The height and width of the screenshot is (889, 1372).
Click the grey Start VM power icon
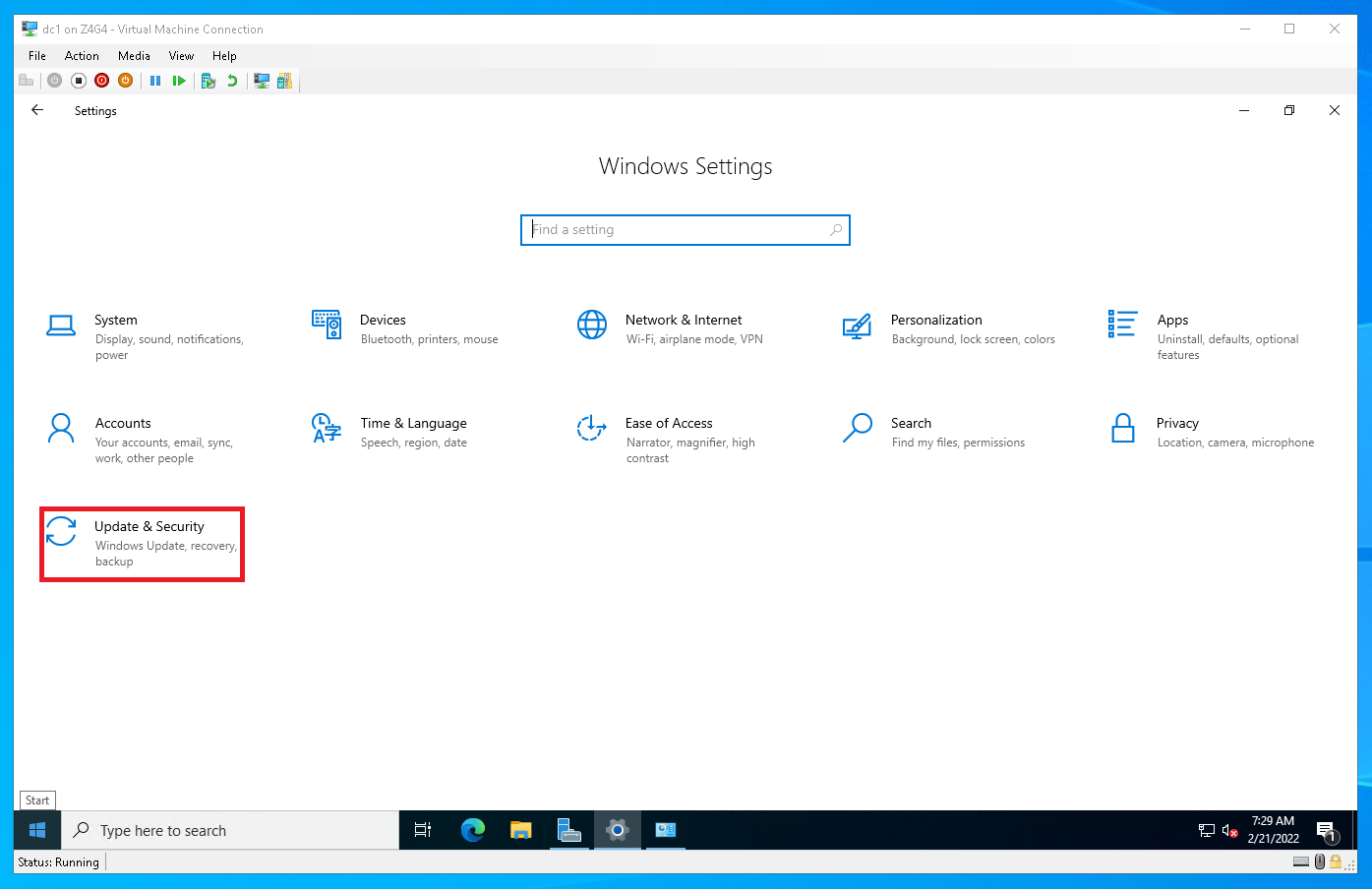(x=55, y=81)
